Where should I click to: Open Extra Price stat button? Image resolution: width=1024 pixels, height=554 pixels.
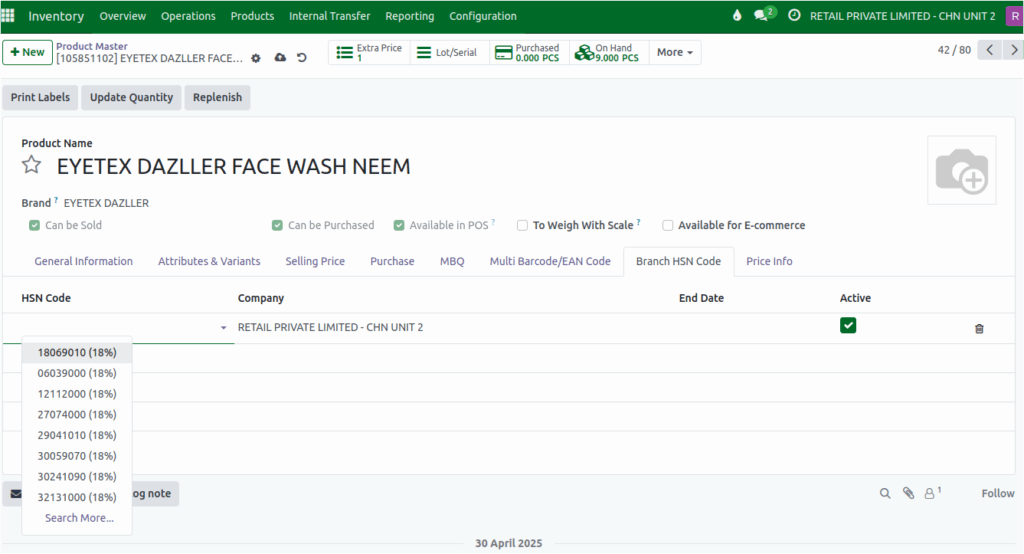(369, 52)
